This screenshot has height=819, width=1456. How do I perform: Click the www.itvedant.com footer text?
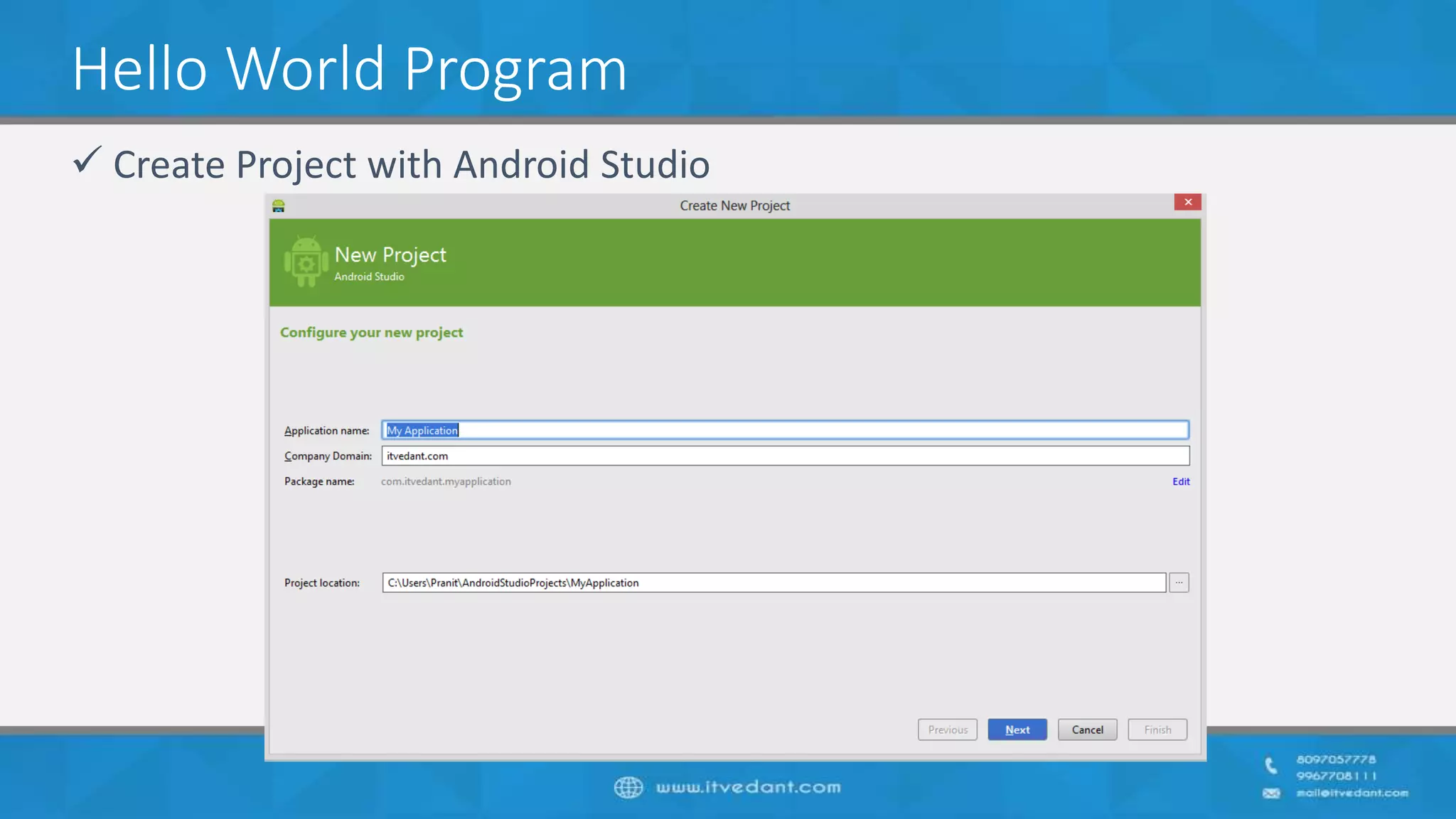pos(748,787)
